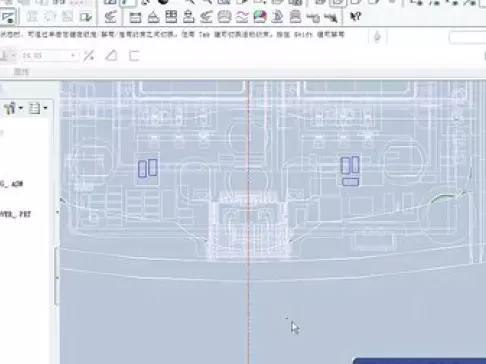This screenshot has height=364, width=486.
Task: Toggle the highlighted top-left toolbar button
Action: [x=8, y=17]
